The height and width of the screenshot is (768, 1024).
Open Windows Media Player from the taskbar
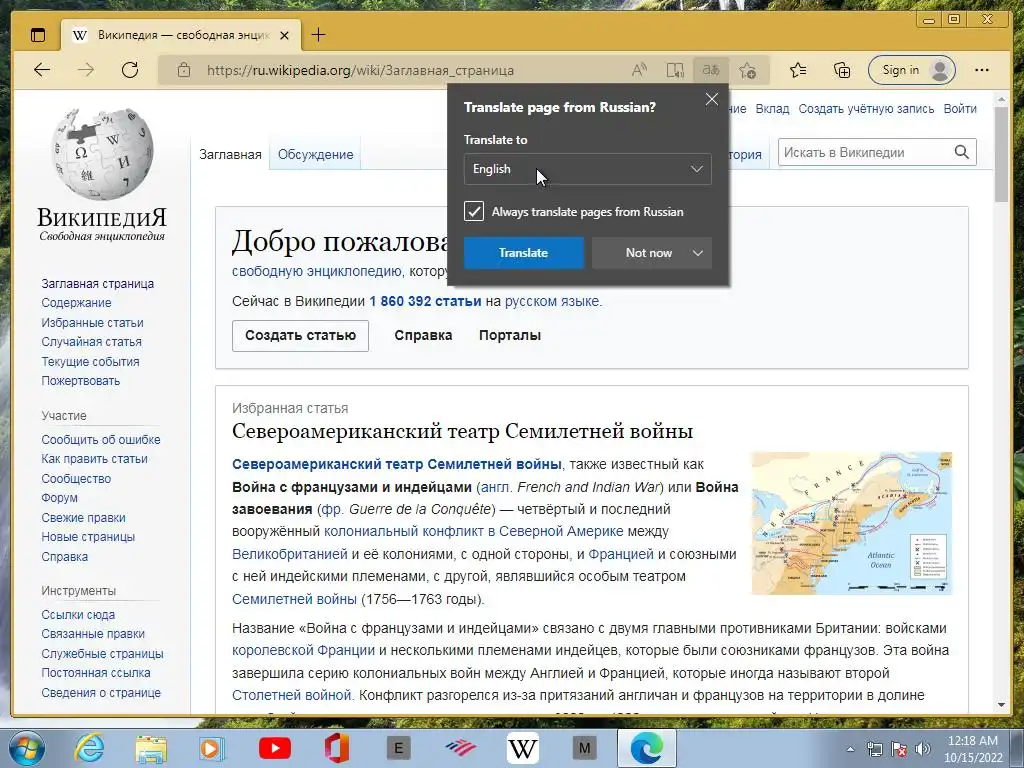212,748
